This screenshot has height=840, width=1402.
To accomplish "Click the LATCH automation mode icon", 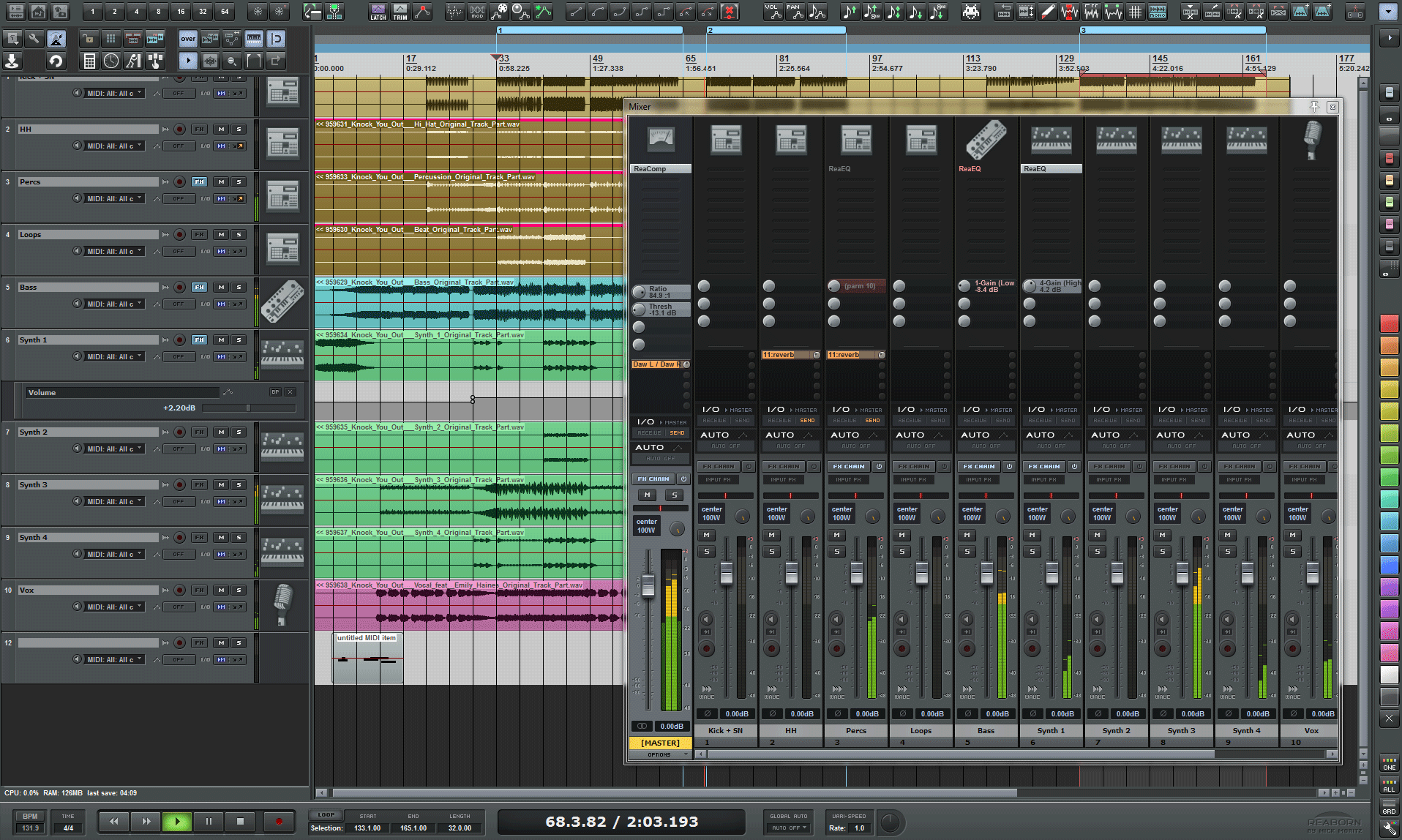I will 378,11.
